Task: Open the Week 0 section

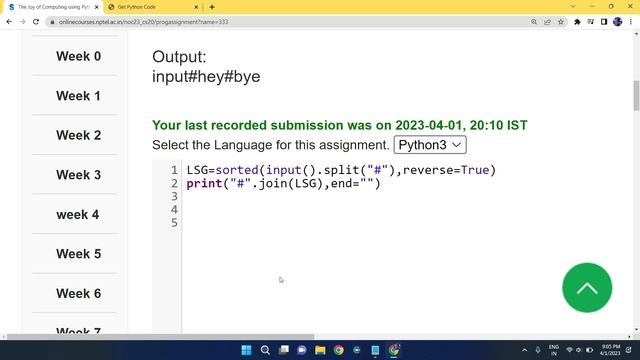Action: [x=78, y=56]
